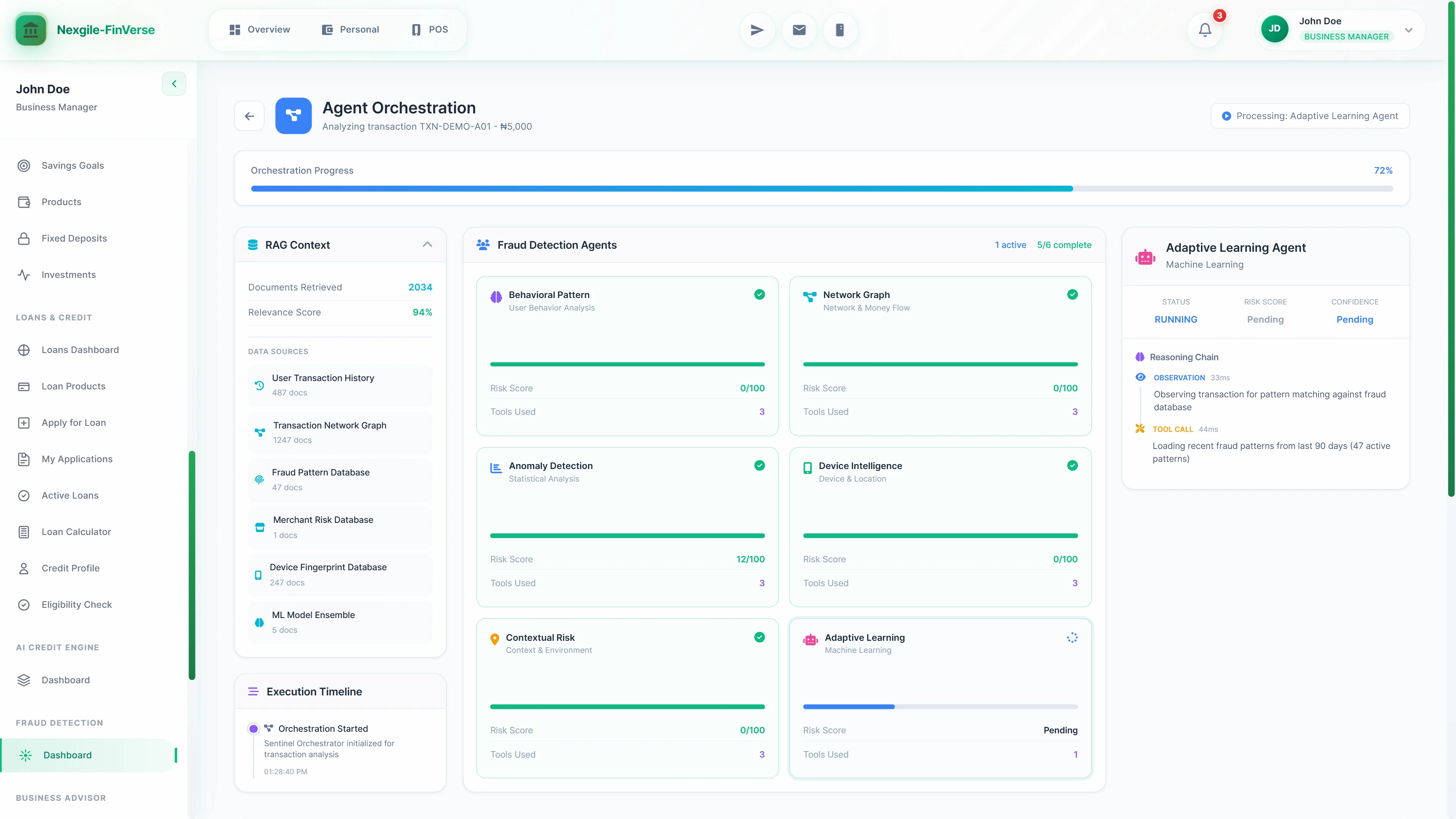Open John Doe profile dropdown

click(1408, 30)
